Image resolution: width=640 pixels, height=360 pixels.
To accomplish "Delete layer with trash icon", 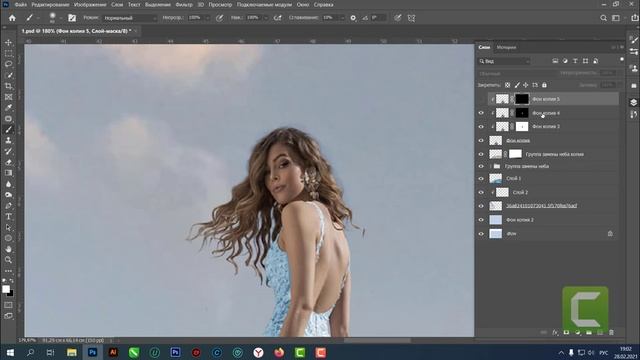I will click(x=611, y=333).
